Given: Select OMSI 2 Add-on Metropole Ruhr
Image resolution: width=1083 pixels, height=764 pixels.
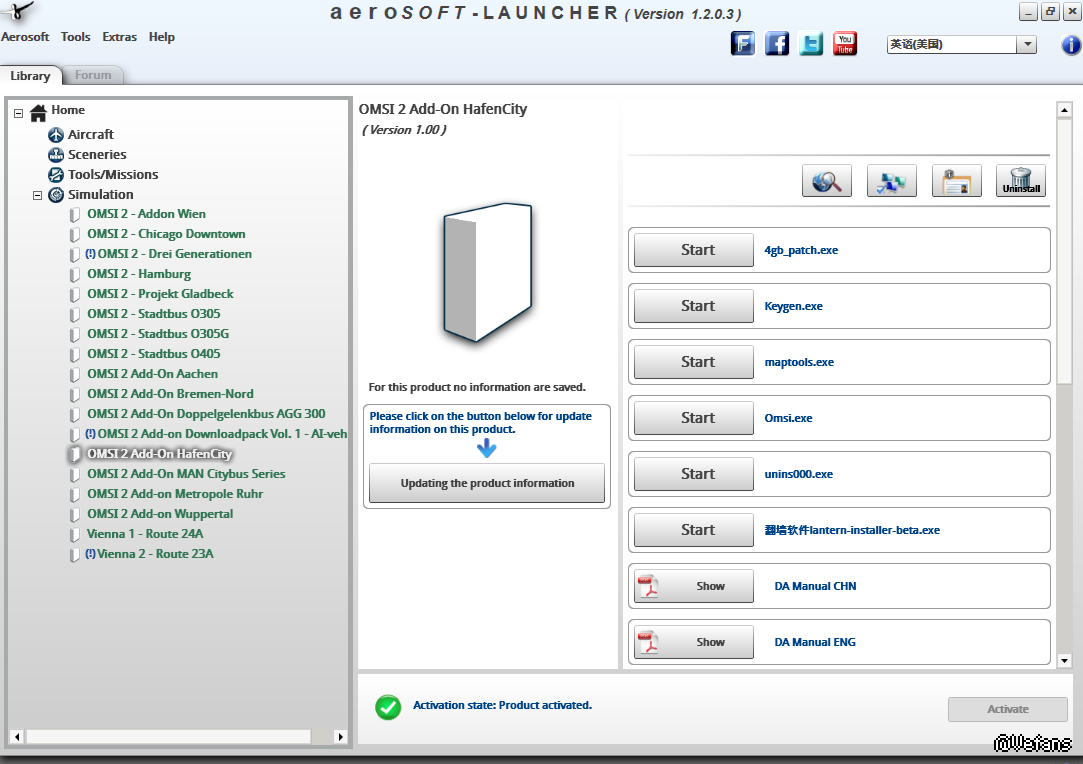Looking at the screenshot, I should coord(175,495).
